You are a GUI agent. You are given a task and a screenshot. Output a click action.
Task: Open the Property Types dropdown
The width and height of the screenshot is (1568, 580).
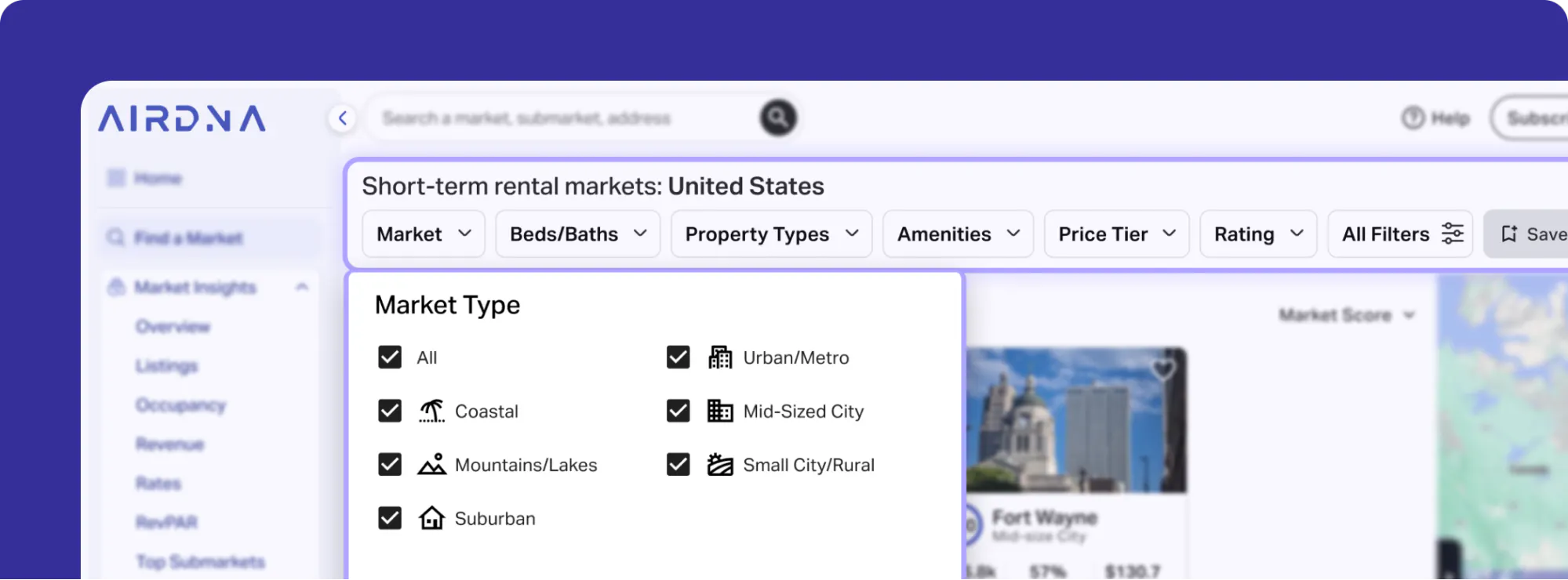[x=772, y=234]
